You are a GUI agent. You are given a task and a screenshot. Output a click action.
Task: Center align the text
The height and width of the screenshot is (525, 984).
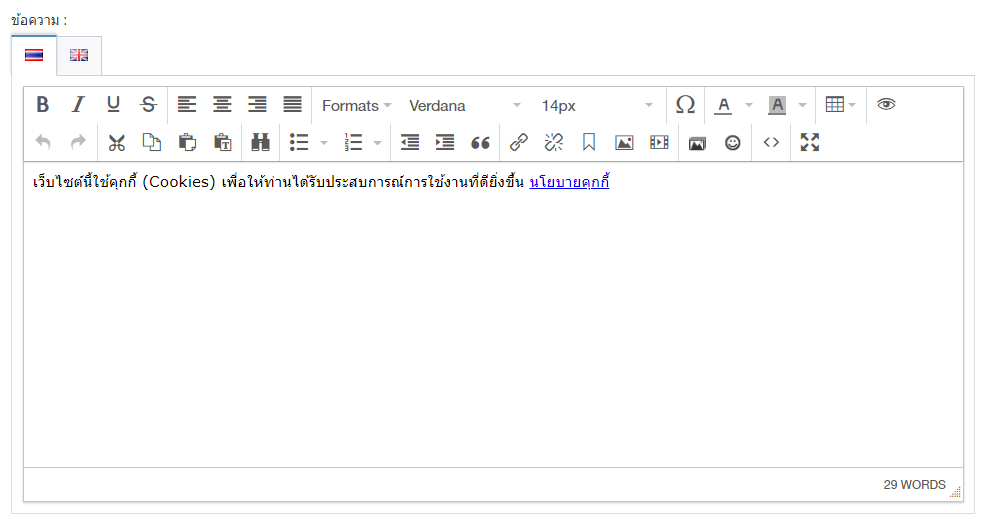(222, 105)
